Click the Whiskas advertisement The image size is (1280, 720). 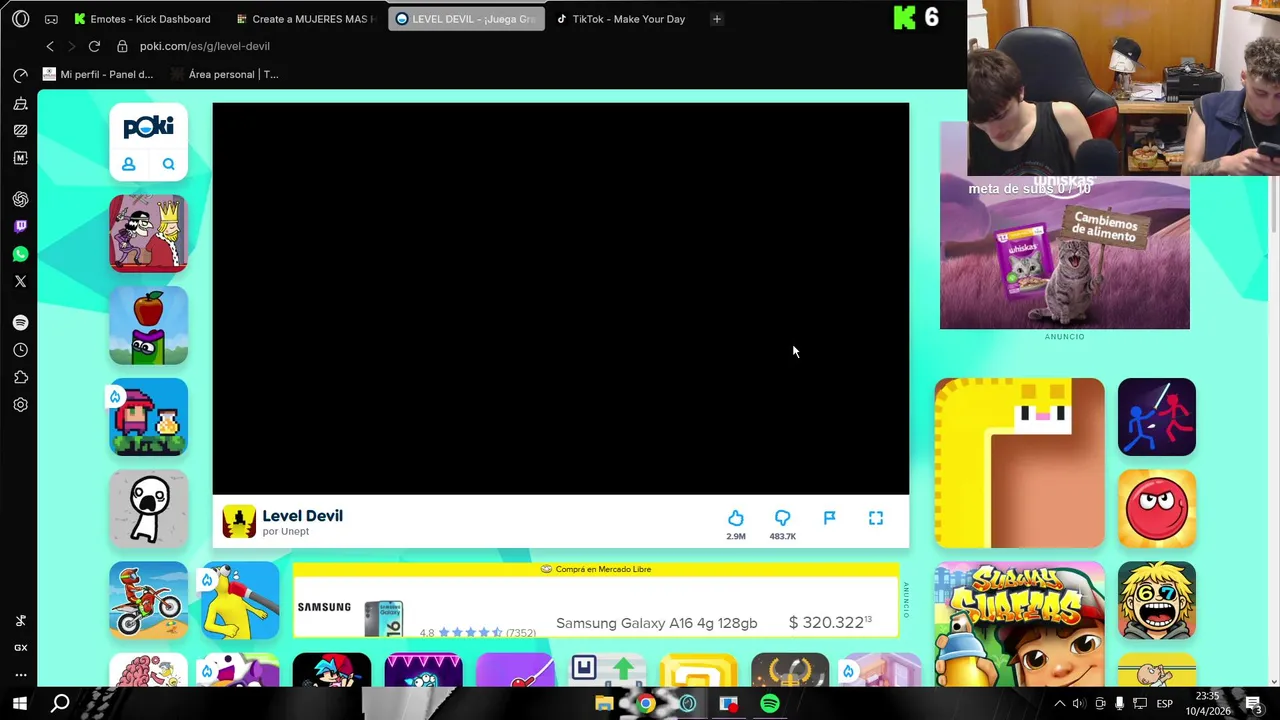click(x=1065, y=254)
